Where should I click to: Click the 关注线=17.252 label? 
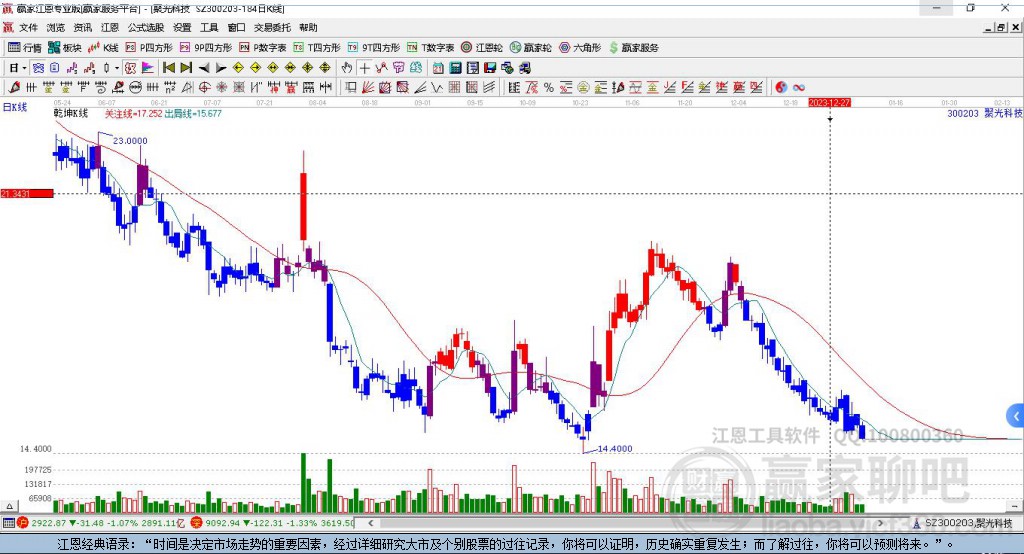tap(133, 114)
